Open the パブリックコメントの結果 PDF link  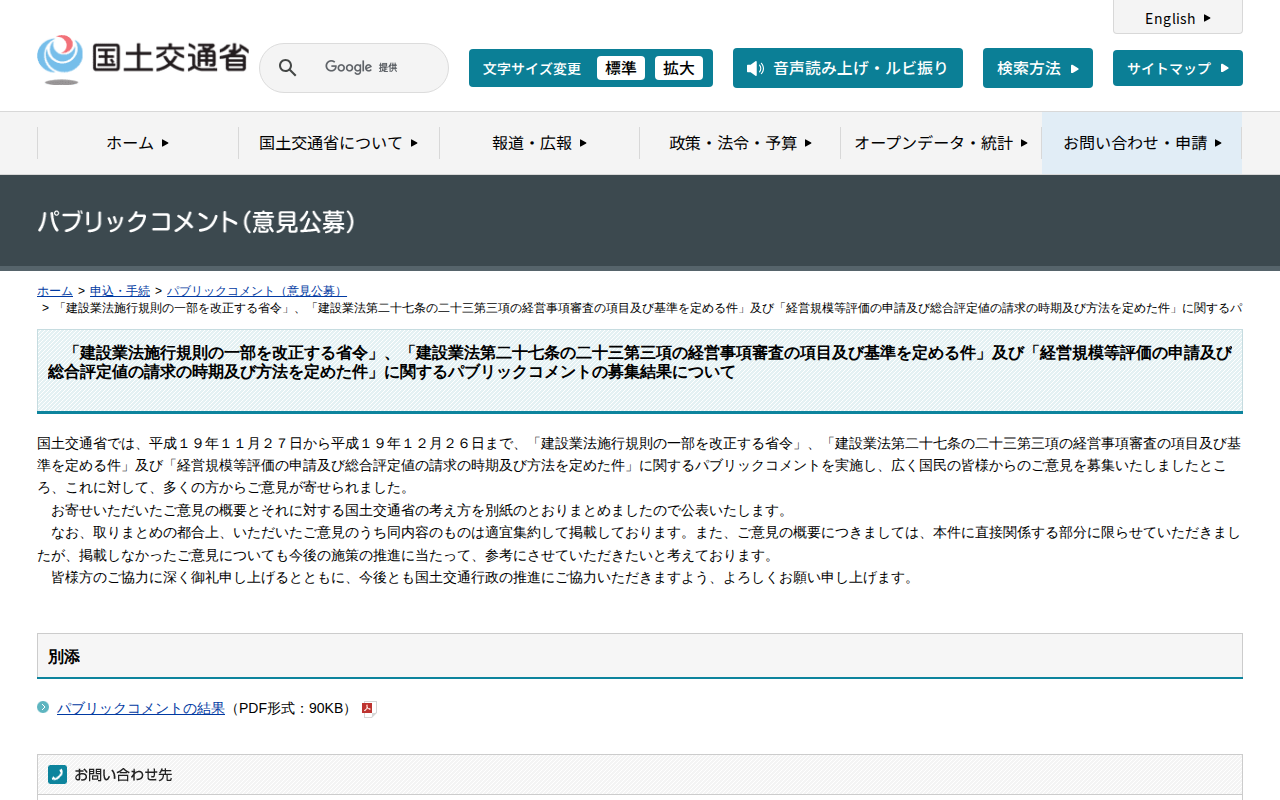coord(140,708)
